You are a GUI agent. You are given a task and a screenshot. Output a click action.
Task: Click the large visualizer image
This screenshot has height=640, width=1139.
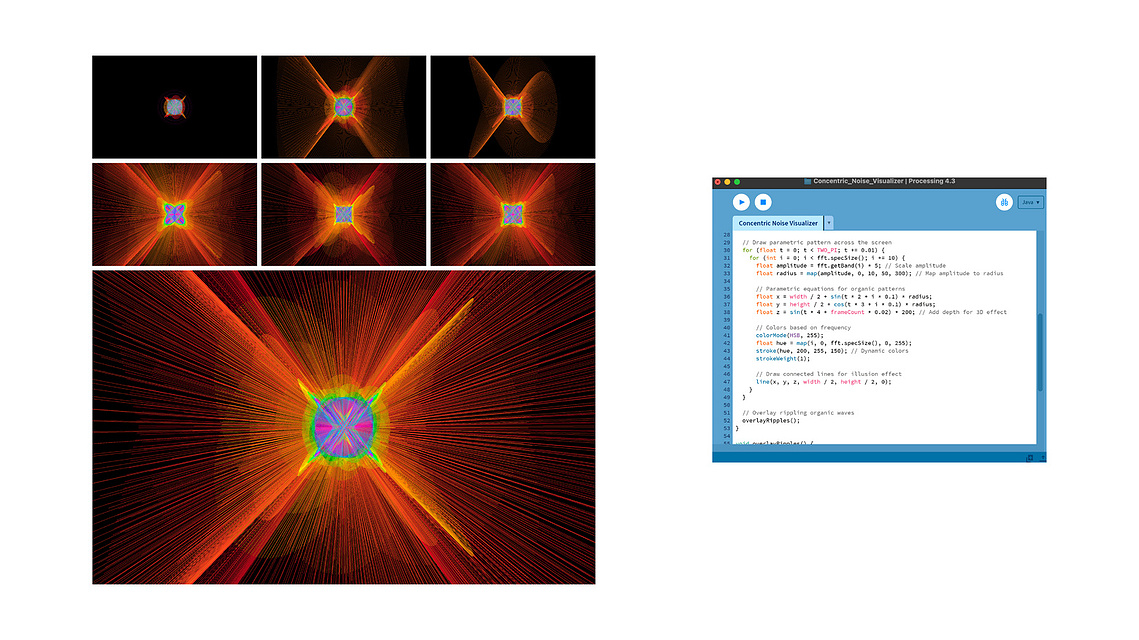point(344,427)
